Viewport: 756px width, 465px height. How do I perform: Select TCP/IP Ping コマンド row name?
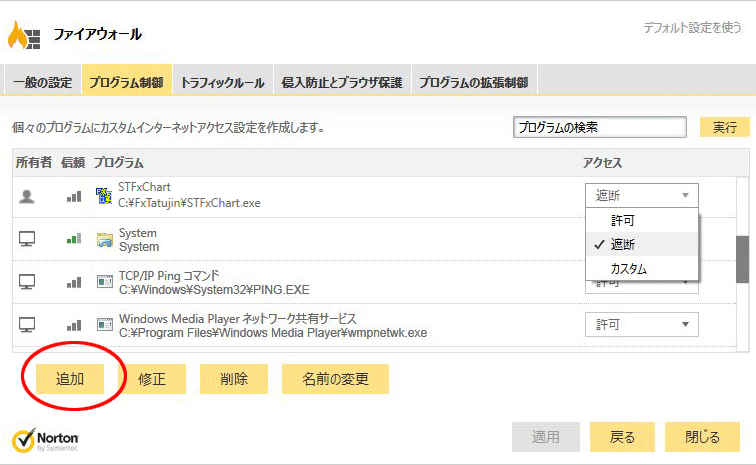click(169, 276)
